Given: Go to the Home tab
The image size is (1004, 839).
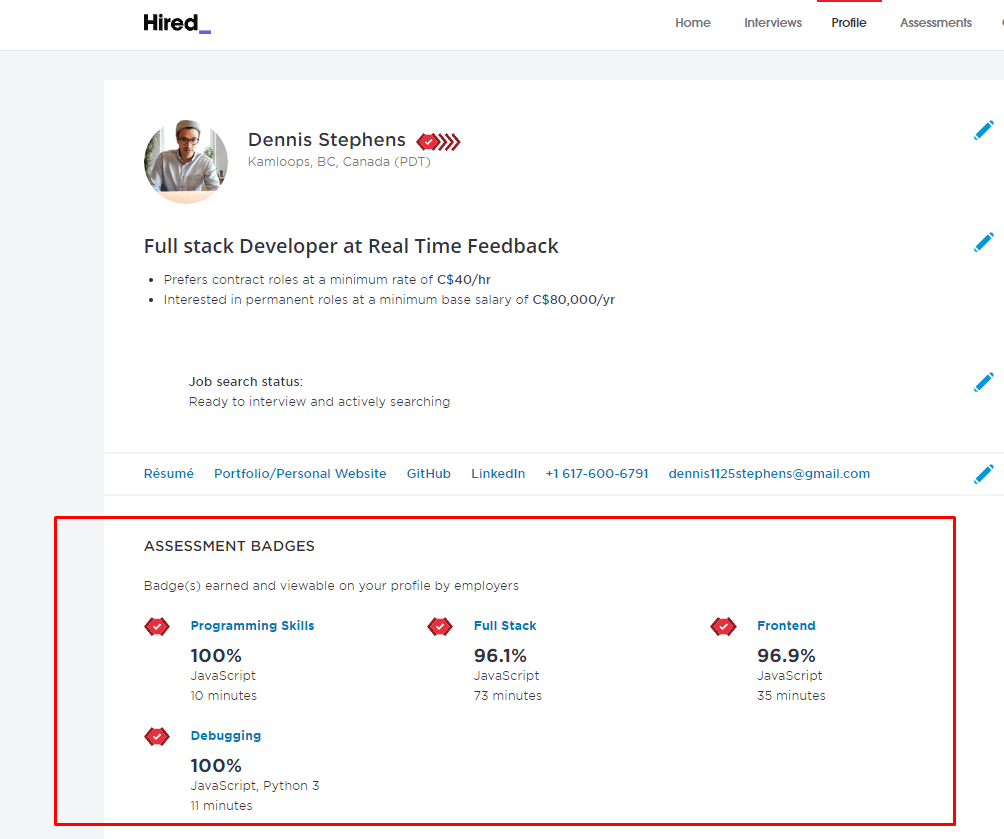Looking at the screenshot, I should coord(693,23).
